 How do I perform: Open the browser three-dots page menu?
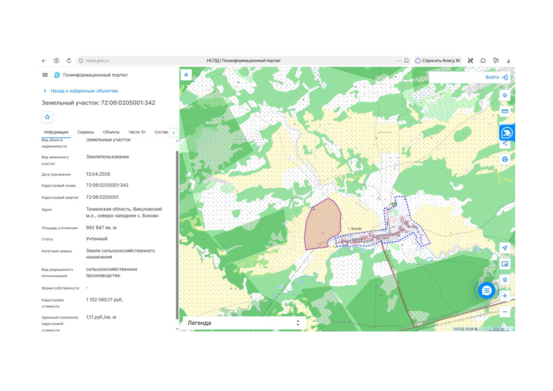398,61
